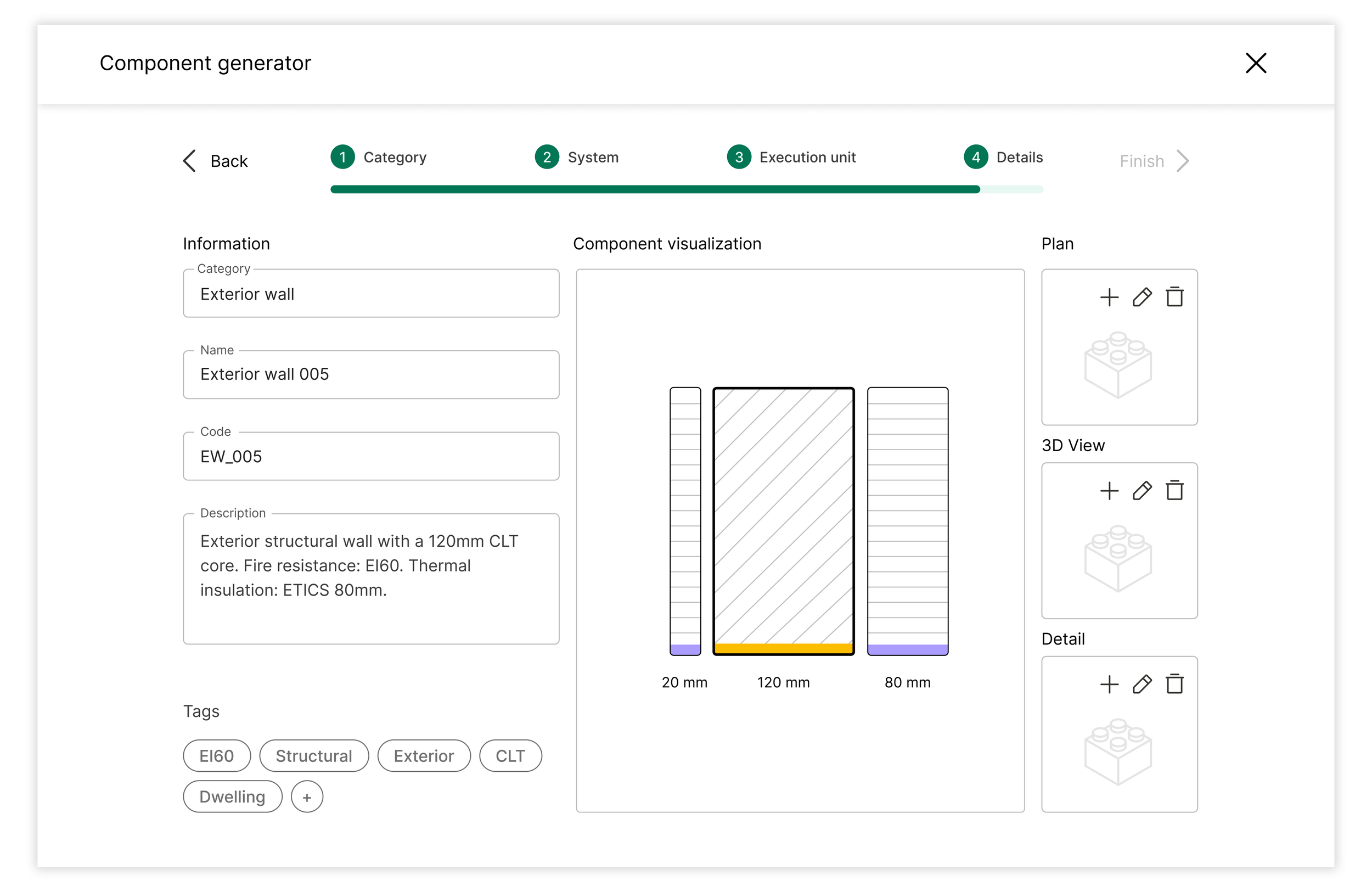The image size is (1372, 892).
Task: Select the Structural tag chip
Action: pos(314,756)
